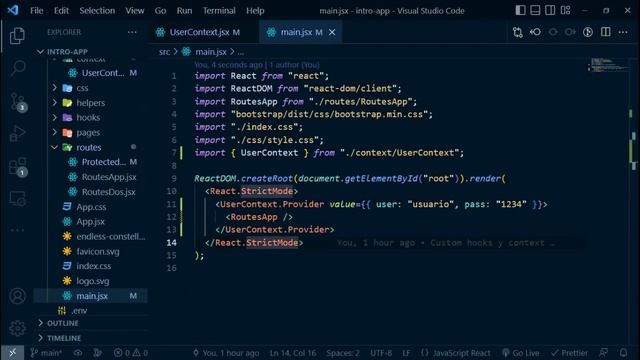Open the Selection menu
Screen dimensions: 640x360
pos(97,11)
